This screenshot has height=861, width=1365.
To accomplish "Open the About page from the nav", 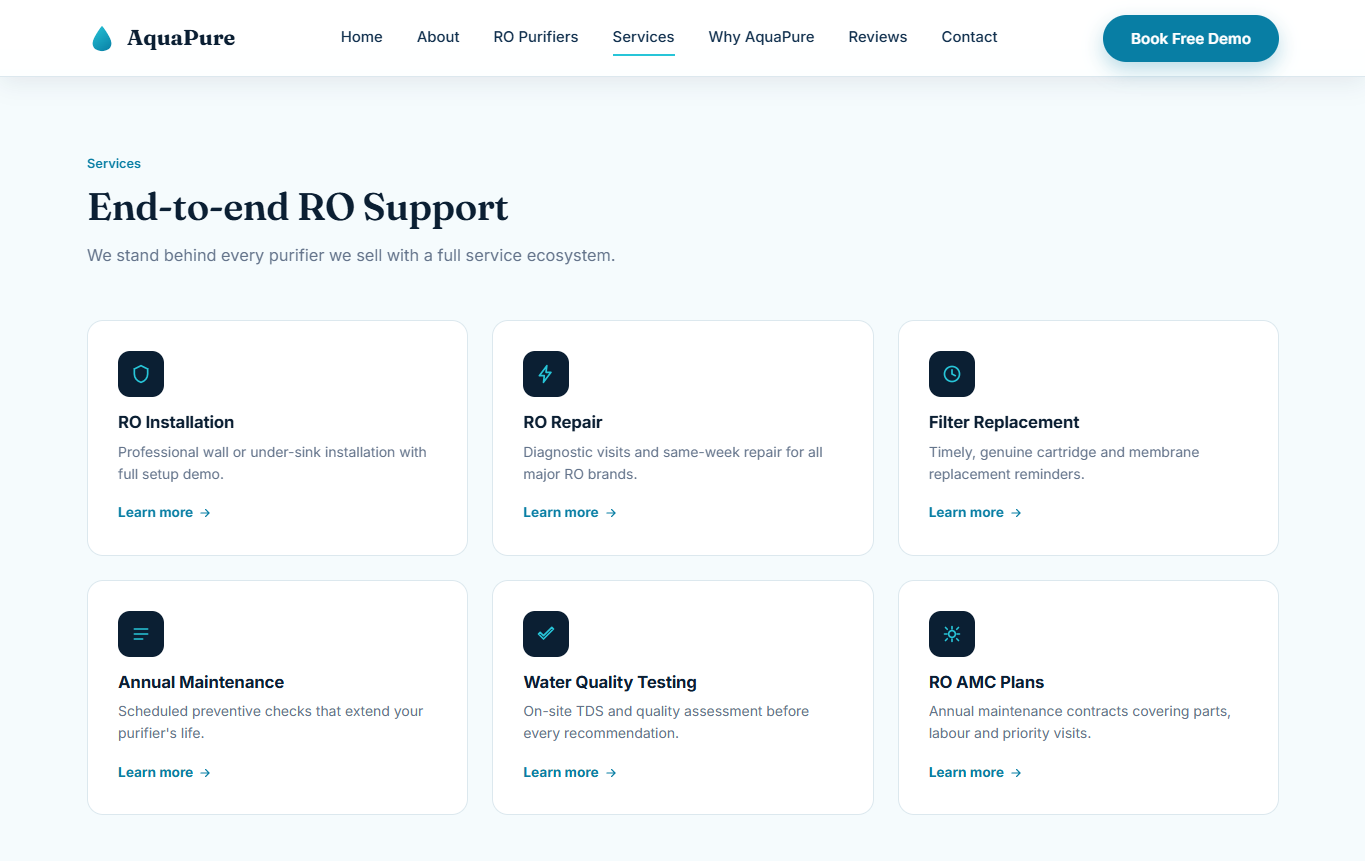I will coord(438,37).
